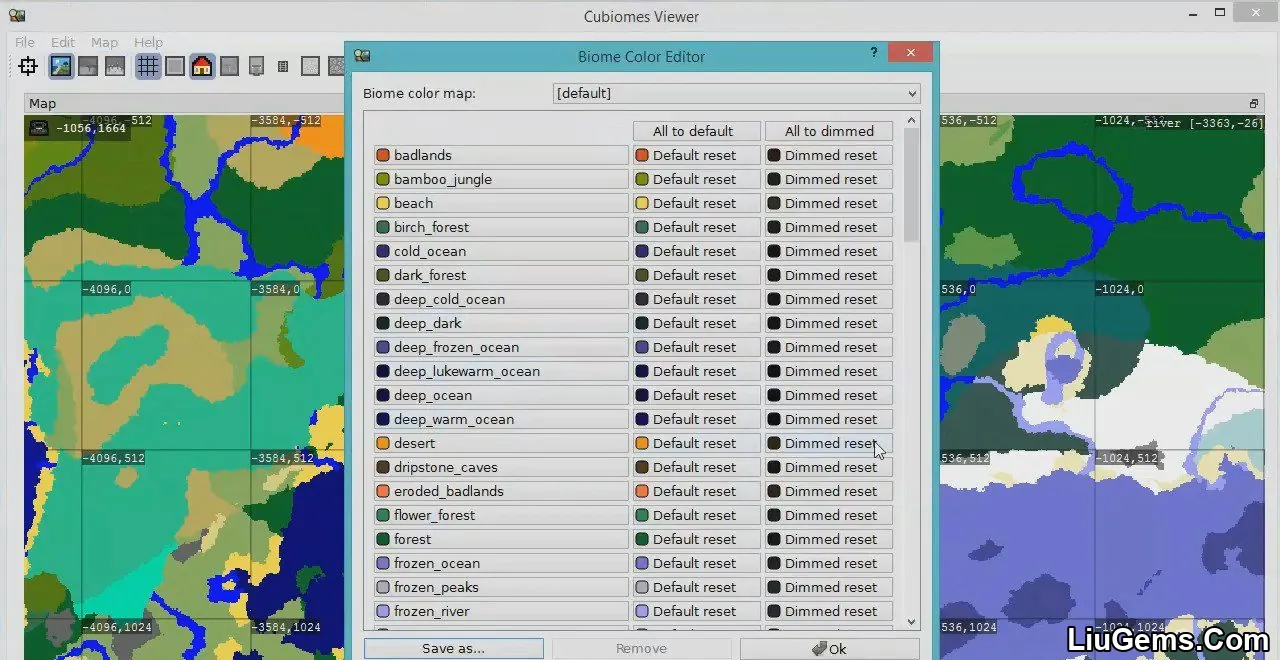This screenshot has width=1280, height=660.
Task: Open the Help menu
Action: pos(148,42)
